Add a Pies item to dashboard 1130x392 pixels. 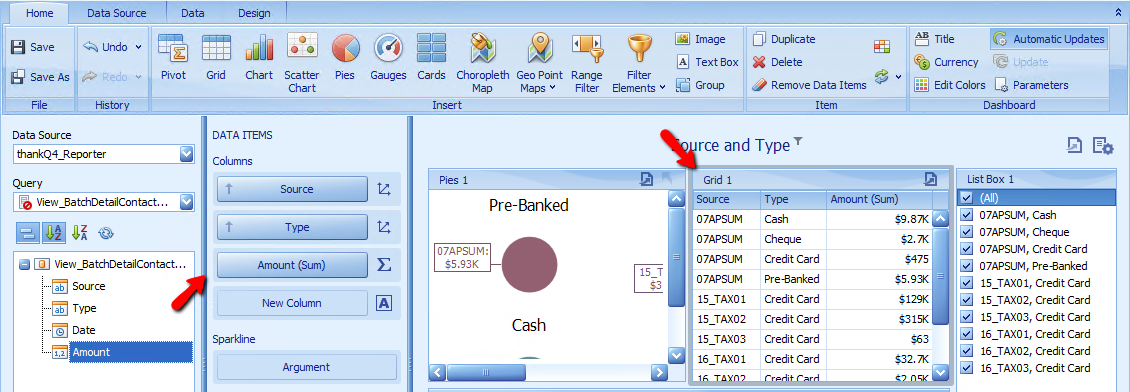[x=345, y=58]
